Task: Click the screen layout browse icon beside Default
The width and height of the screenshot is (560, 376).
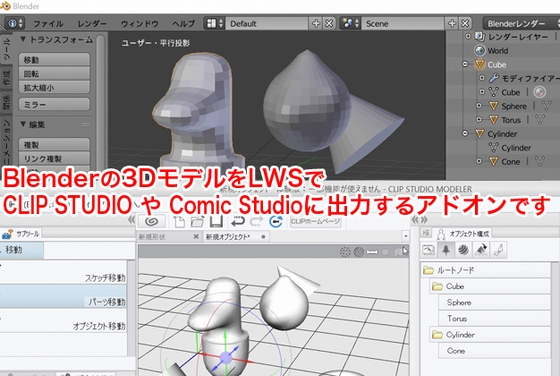Action: tap(214, 24)
